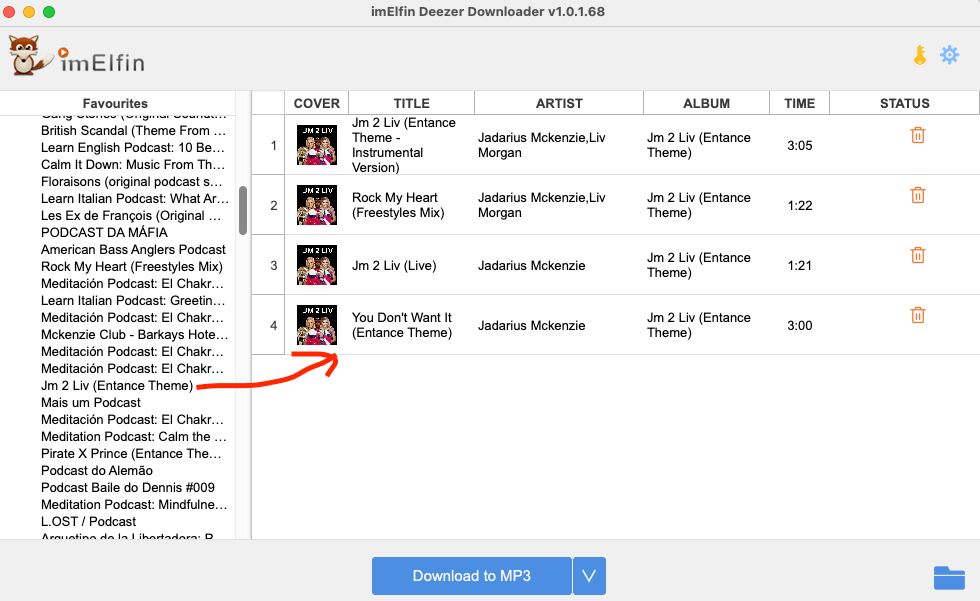This screenshot has height=601, width=980.
Task: Select Podcast do Alemão entry
Action: pyautogui.click(x=97, y=470)
